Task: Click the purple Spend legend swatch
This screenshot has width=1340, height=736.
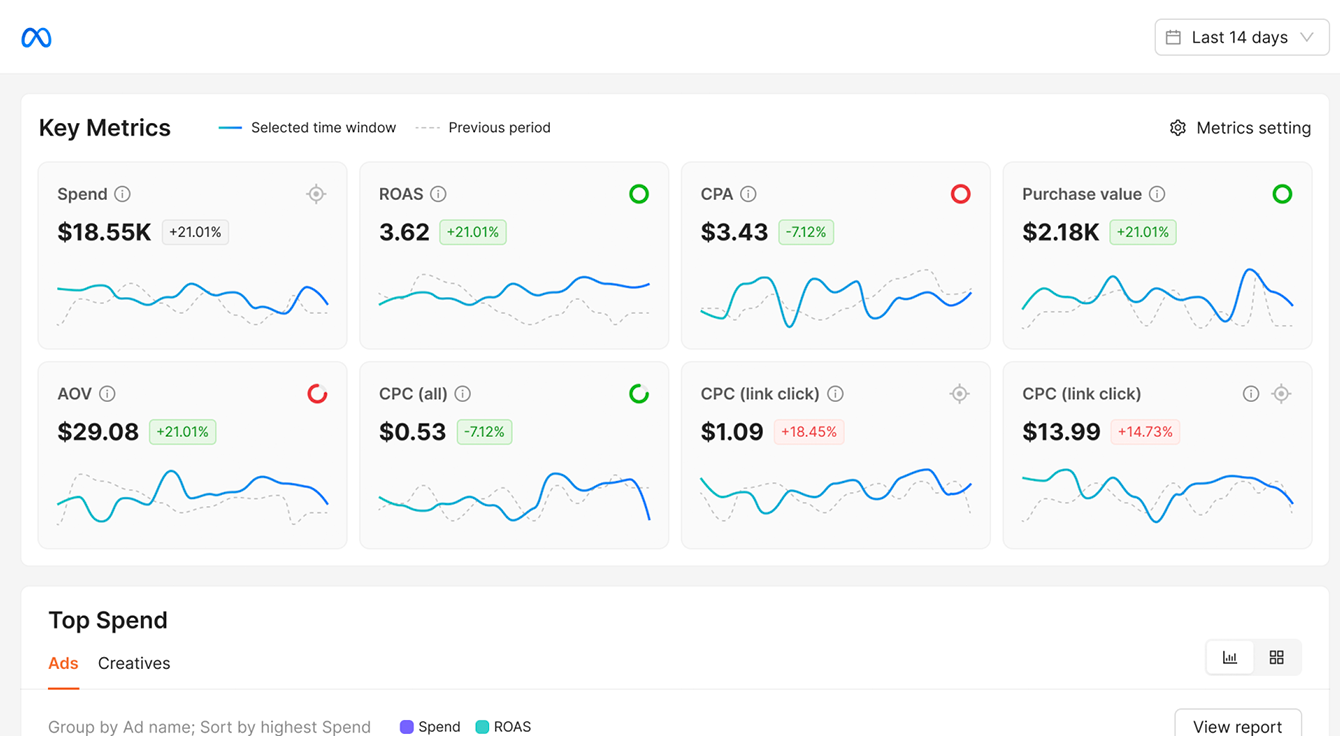Action: 407,727
